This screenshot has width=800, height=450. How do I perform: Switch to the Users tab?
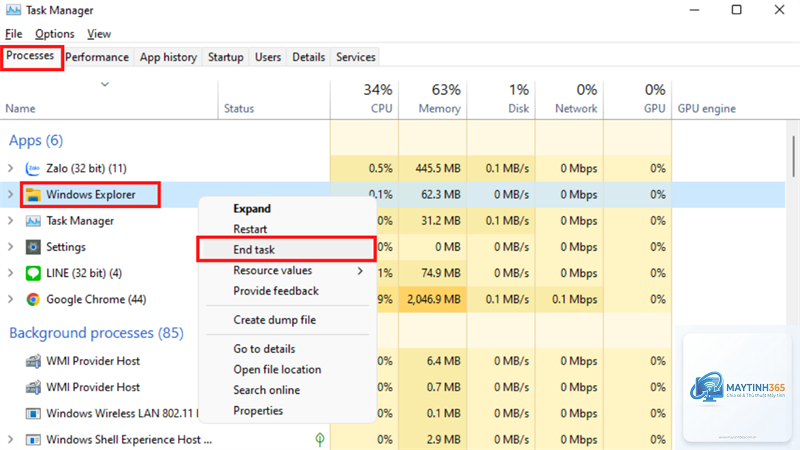pyautogui.click(x=268, y=57)
